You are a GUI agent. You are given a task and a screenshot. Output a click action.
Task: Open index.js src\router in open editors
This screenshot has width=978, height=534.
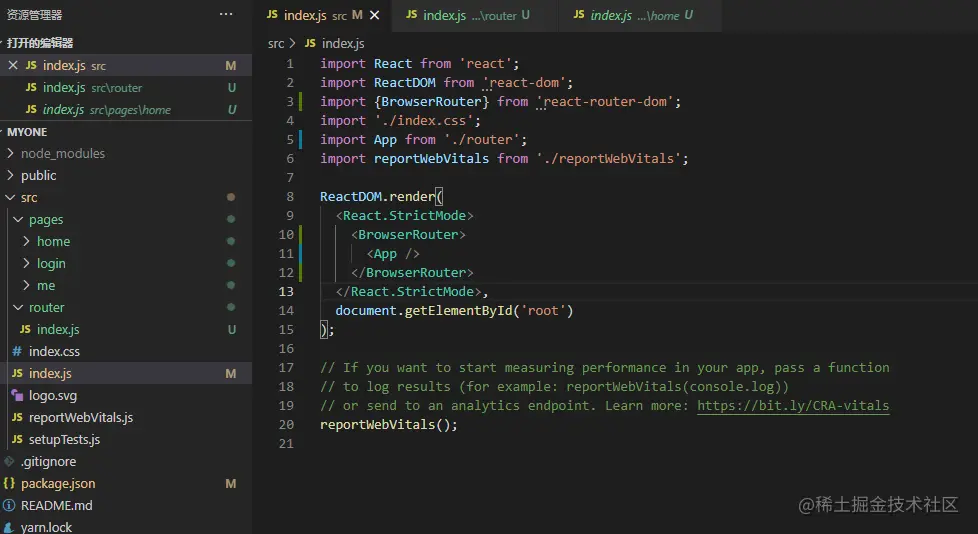tap(126, 87)
